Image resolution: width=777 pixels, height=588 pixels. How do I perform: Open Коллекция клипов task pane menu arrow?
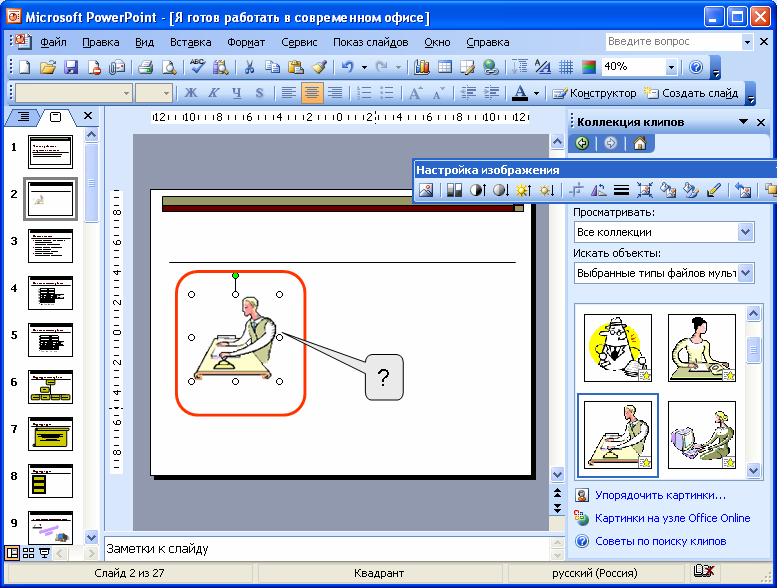[743, 121]
